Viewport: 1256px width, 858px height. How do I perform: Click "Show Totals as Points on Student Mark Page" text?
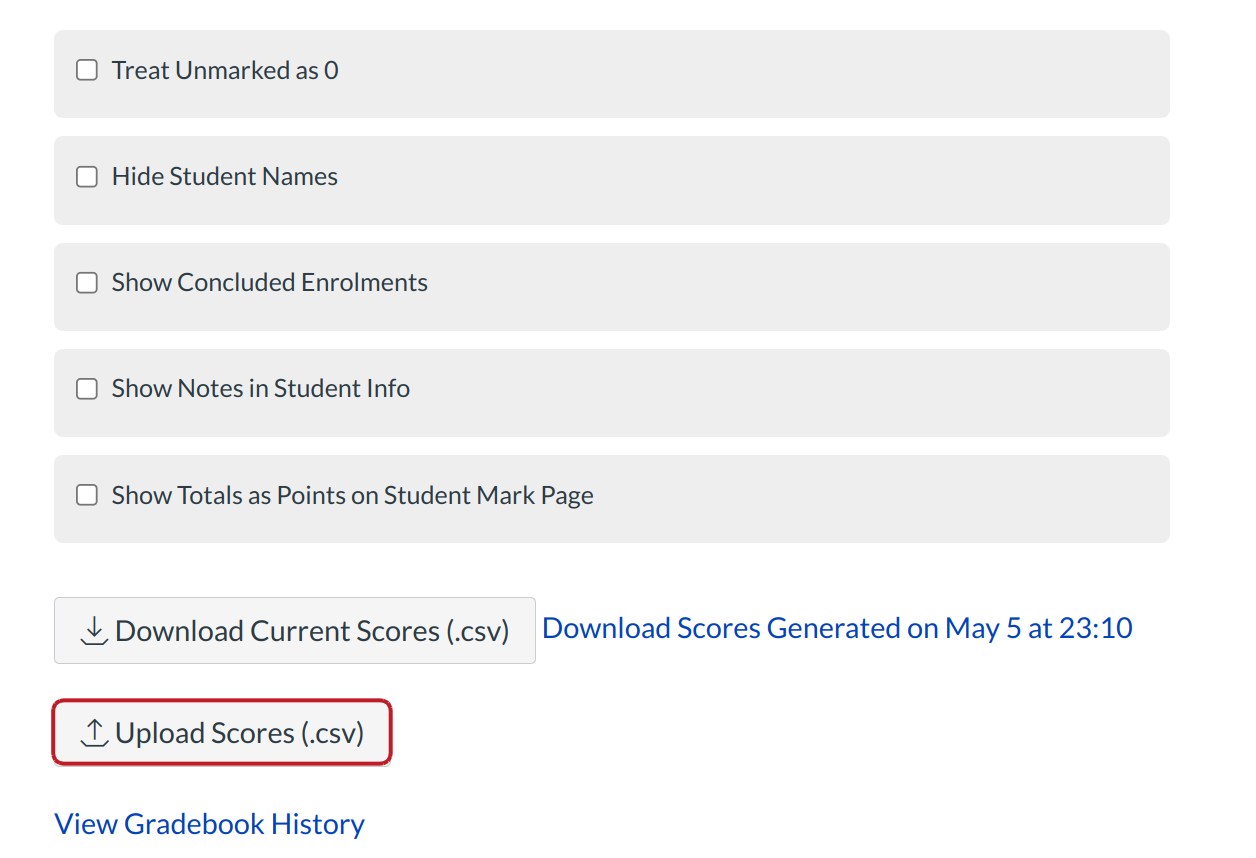[x=353, y=496]
